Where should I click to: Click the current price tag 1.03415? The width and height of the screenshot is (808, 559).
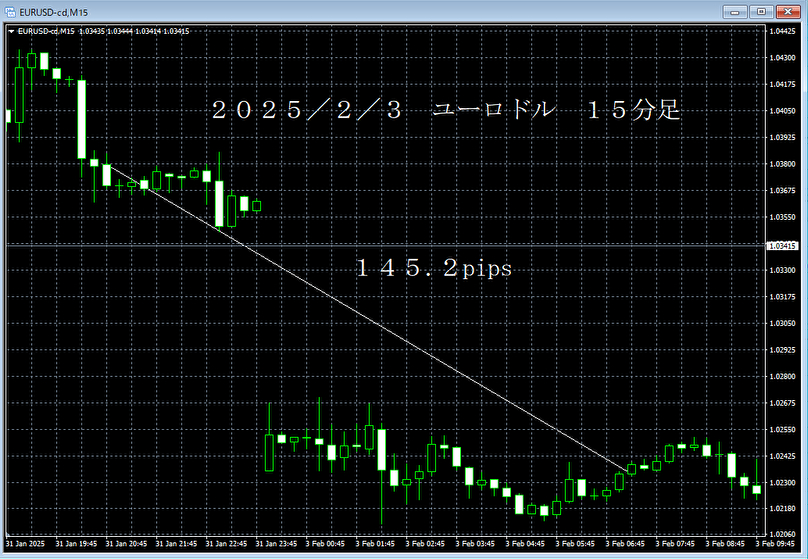[785, 245]
